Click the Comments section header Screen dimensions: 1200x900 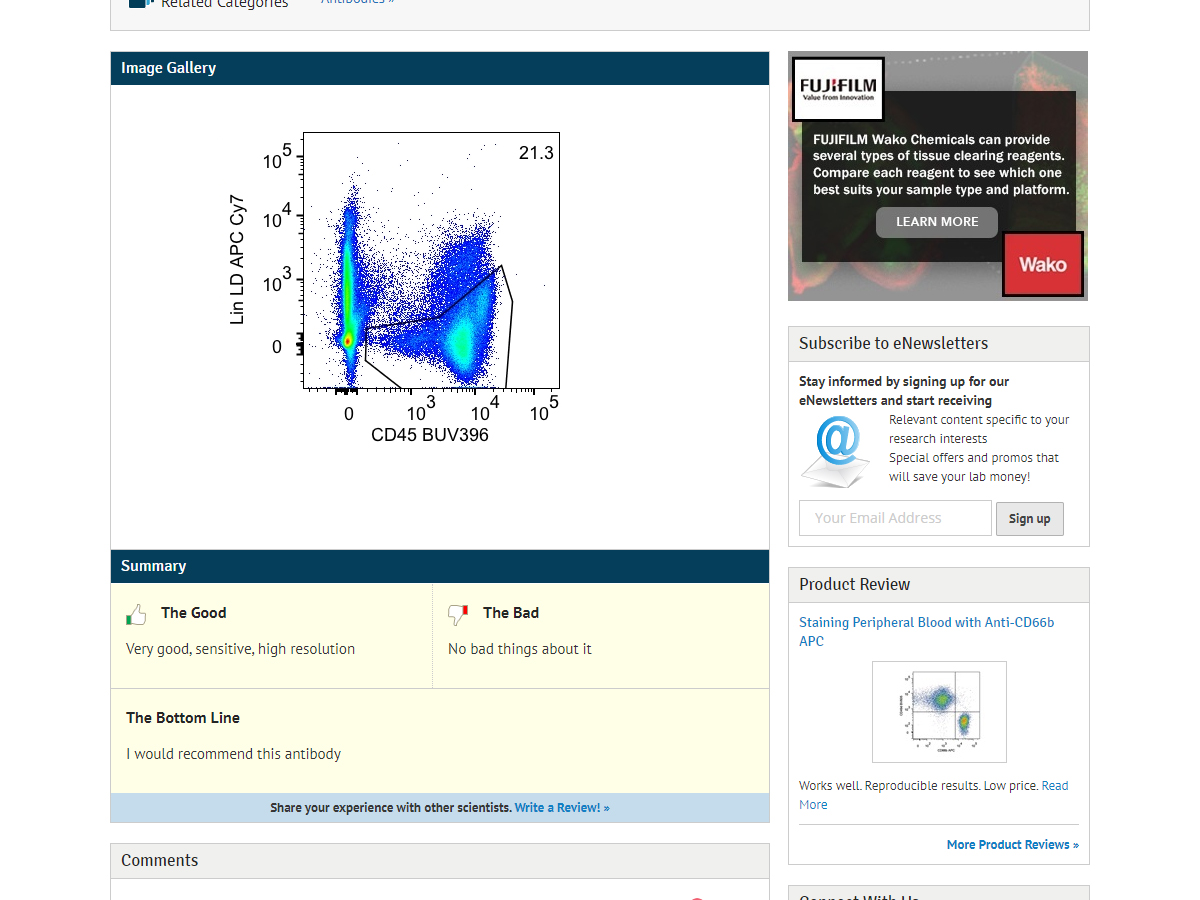coord(159,860)
